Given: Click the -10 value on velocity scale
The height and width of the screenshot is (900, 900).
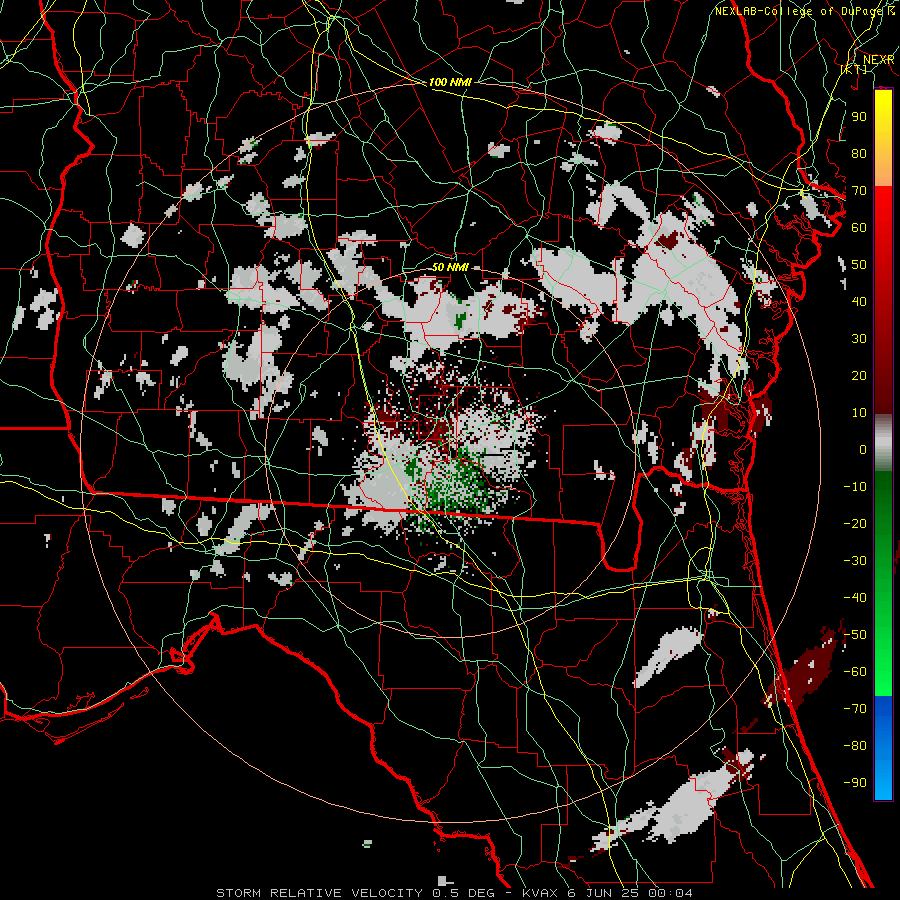Looking at the screenshot, I should (855, 487).
